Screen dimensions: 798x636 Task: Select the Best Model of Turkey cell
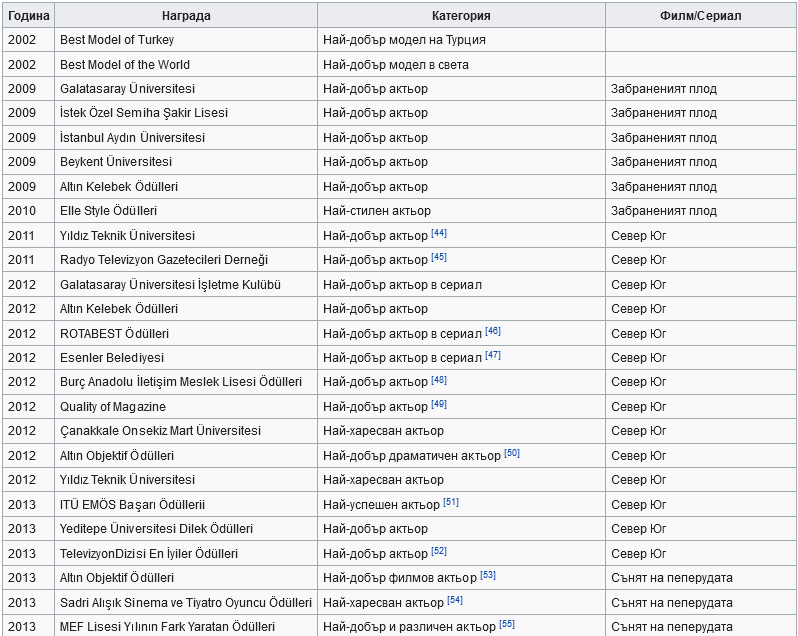[x=117, y=40]
